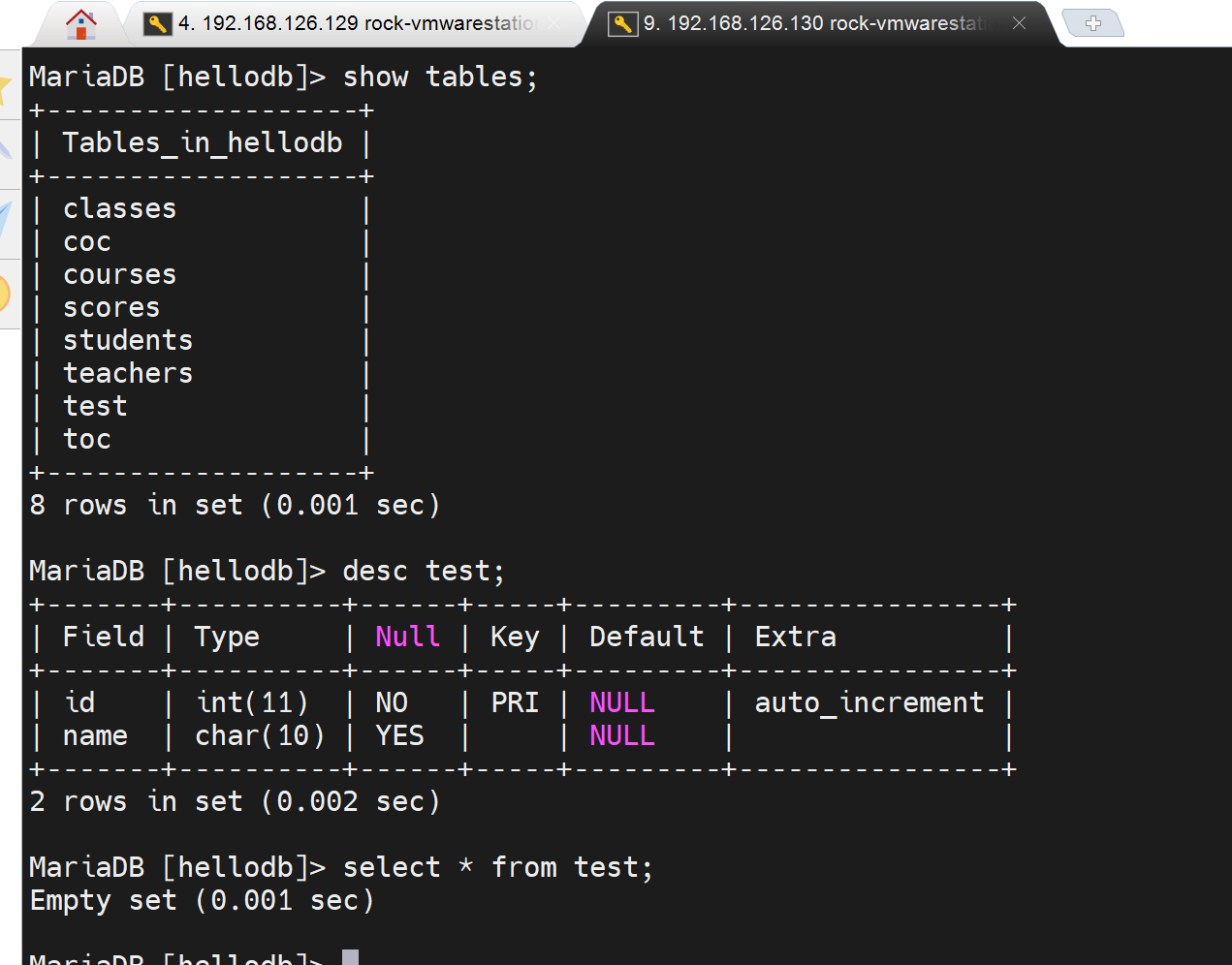Click key icon on the 192.168.126.130 tab
The height and width of the screenshot is (965, 1232).
(622, 23)
